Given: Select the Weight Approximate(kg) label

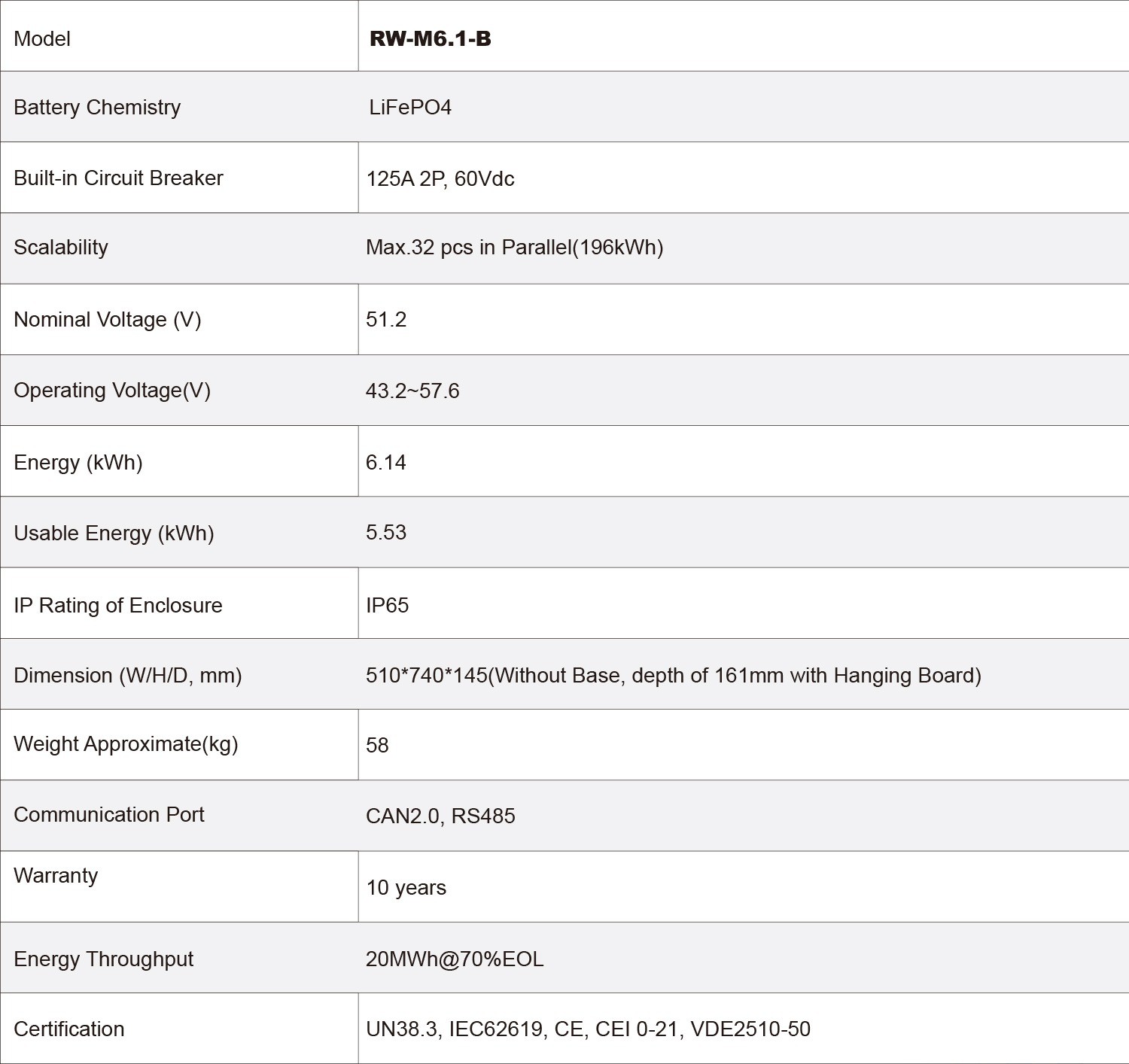Looking at the screenshot, I should [x=126, y=744].
